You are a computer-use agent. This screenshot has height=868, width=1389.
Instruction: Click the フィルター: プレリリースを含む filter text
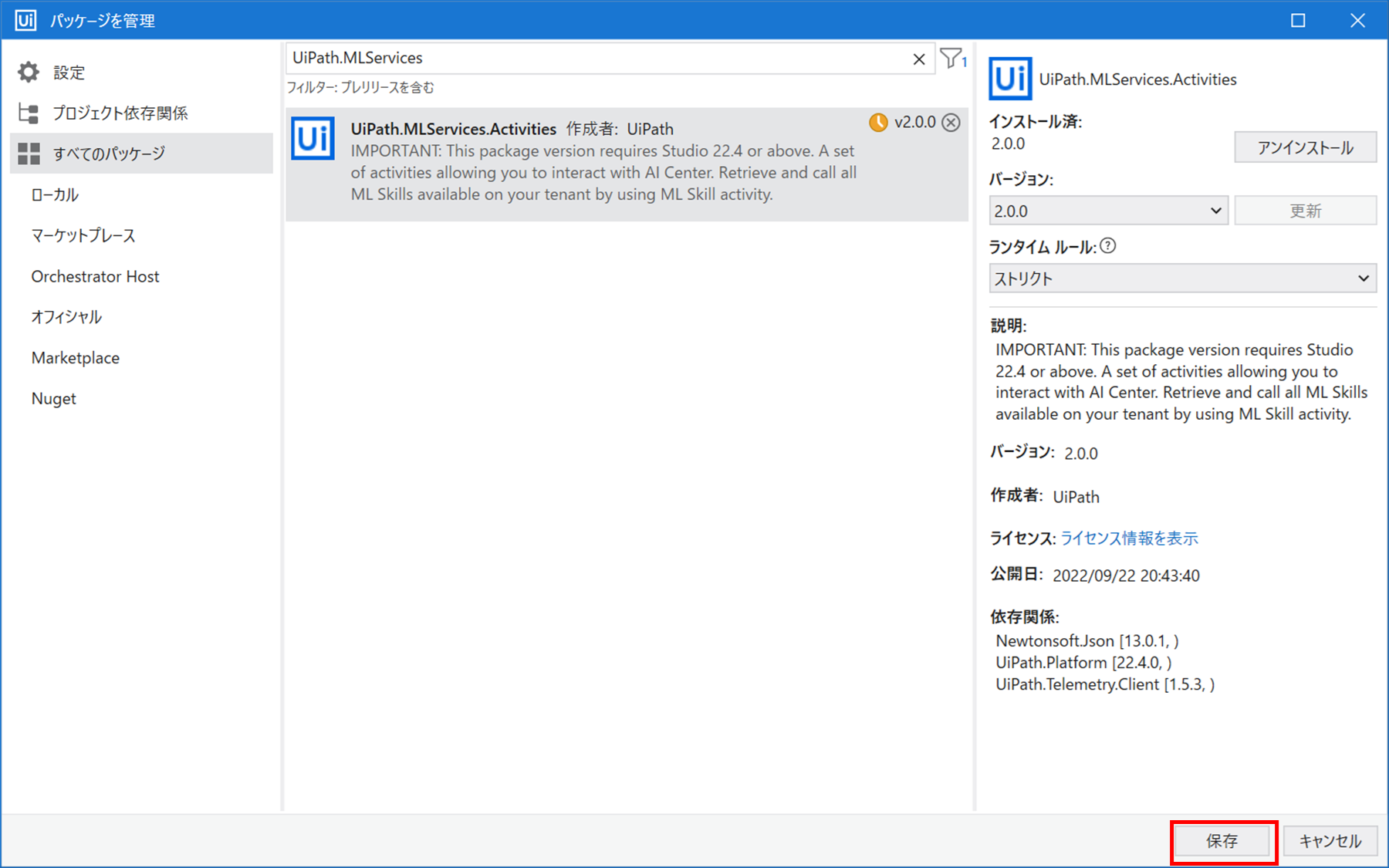360,88
